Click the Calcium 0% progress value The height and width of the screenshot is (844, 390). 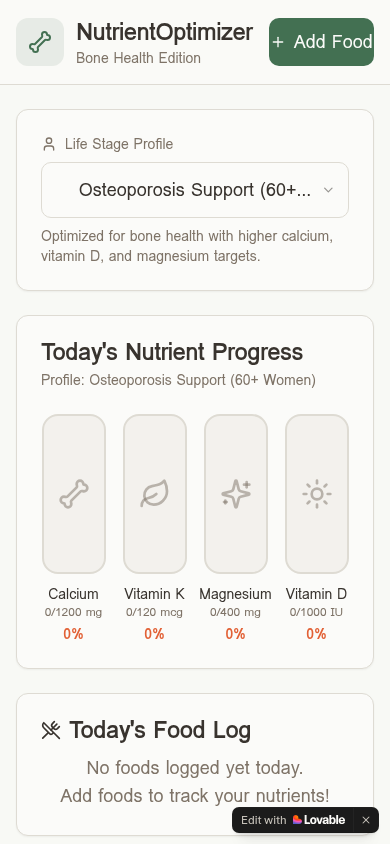click(73, 634)
